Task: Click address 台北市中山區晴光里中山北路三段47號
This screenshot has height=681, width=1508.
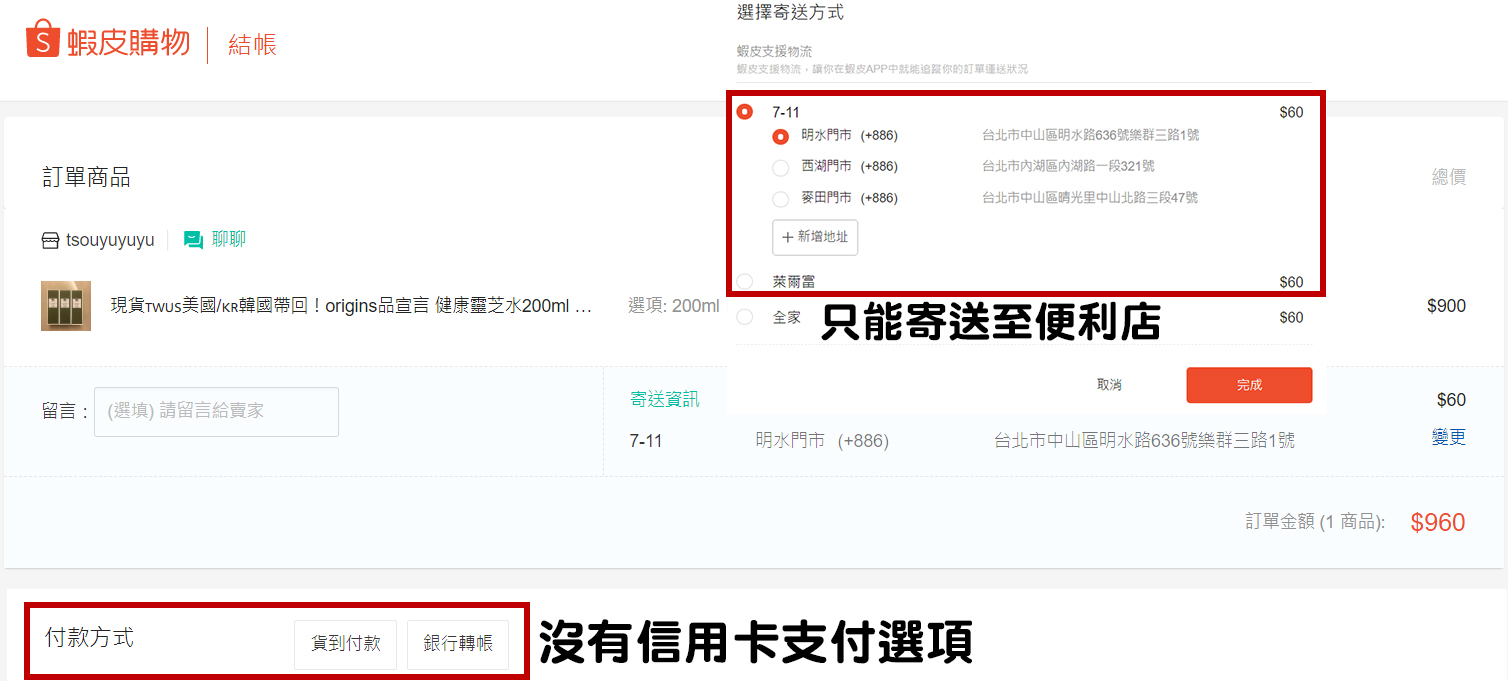Action: (1090, 198)
